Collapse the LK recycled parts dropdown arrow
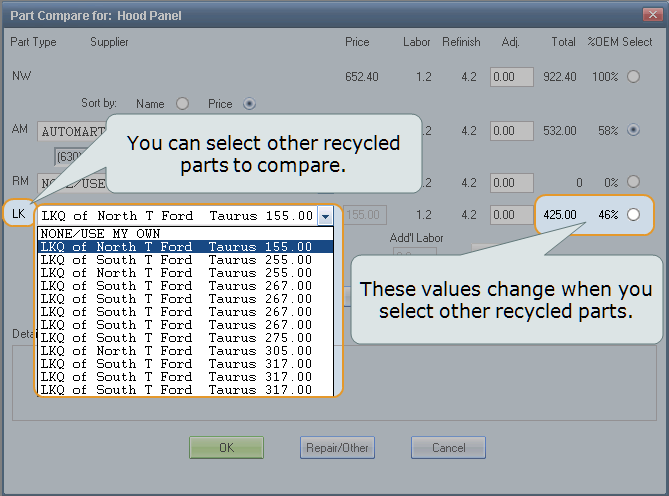 pyautogui.click(x=324, y=216)
